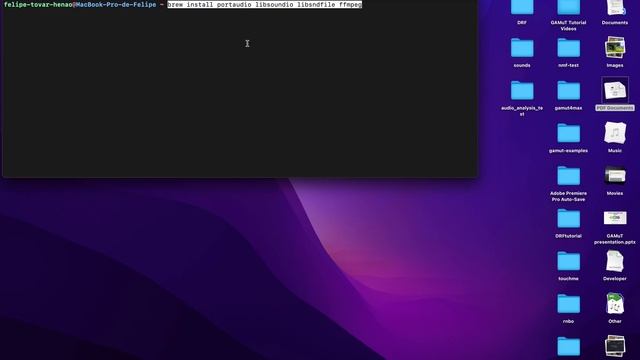Screen dimensions: 640x360
Task: Open the Images stack
Action: (x=615, y=47)
